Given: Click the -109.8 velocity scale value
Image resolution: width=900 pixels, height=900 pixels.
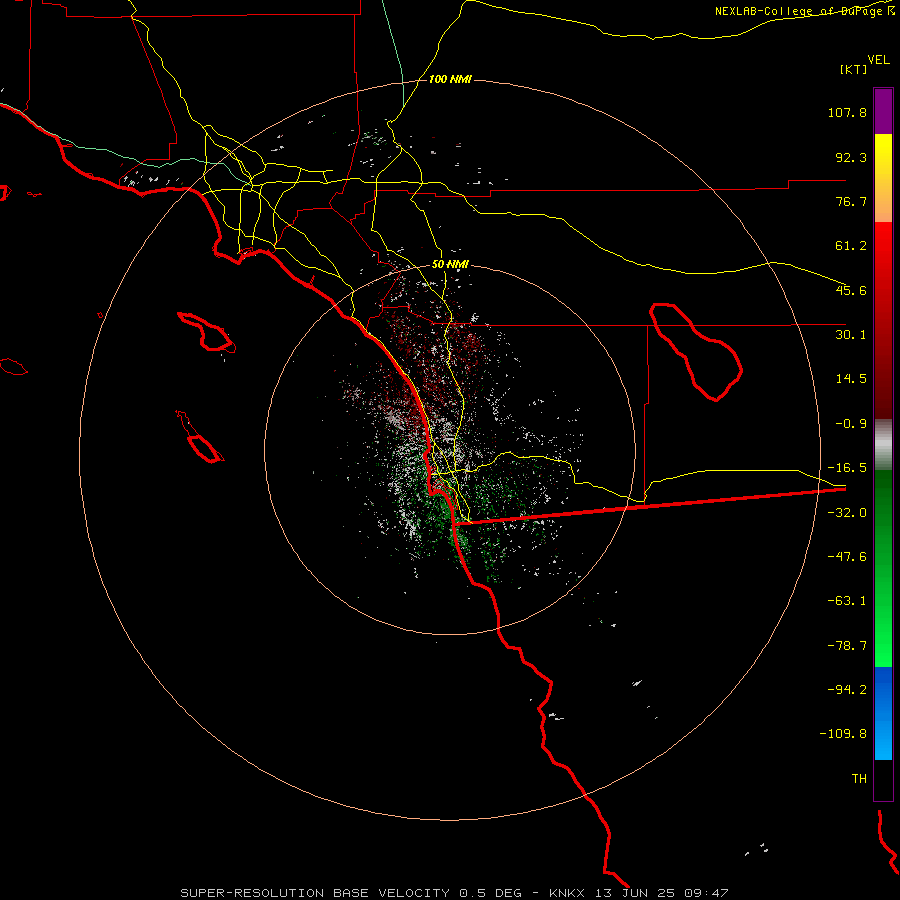Looking at the screenshot, I should tap(843, 734).
